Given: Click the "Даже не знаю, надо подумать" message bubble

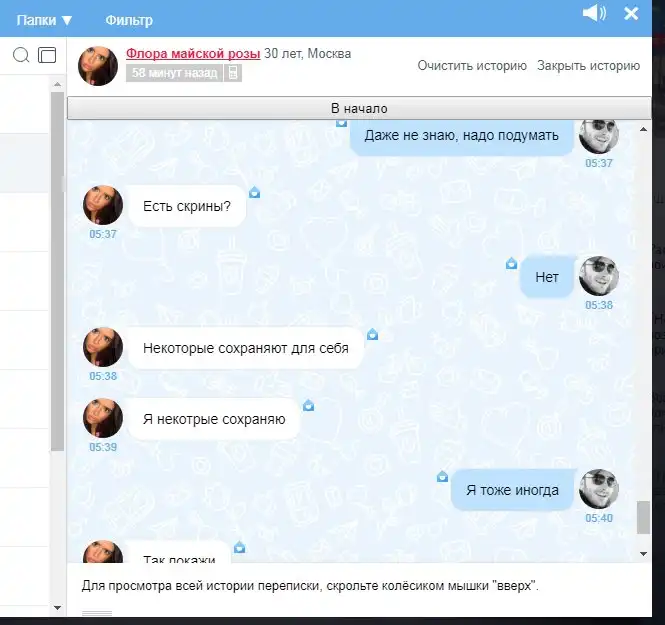Looking at the screenshot, I should (x=461, y=135).
